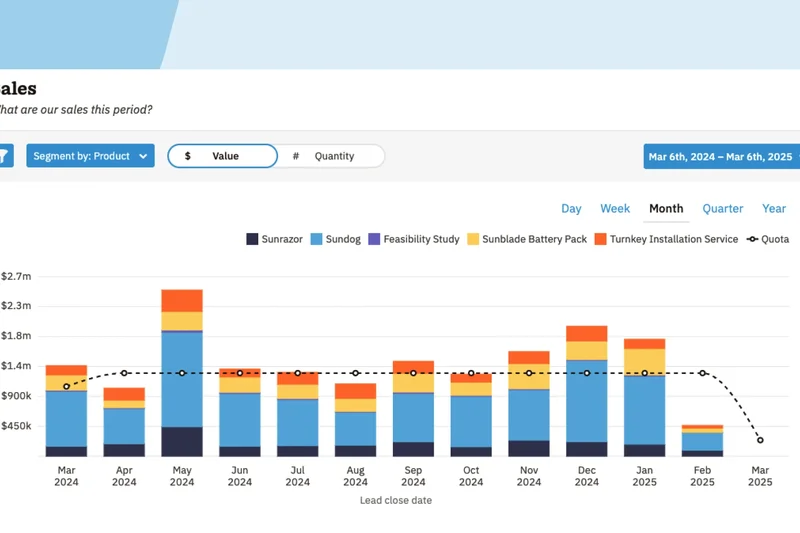Select the Day grouping tab
The width and height of the screenshot is (800, 533).
(571, 209)
